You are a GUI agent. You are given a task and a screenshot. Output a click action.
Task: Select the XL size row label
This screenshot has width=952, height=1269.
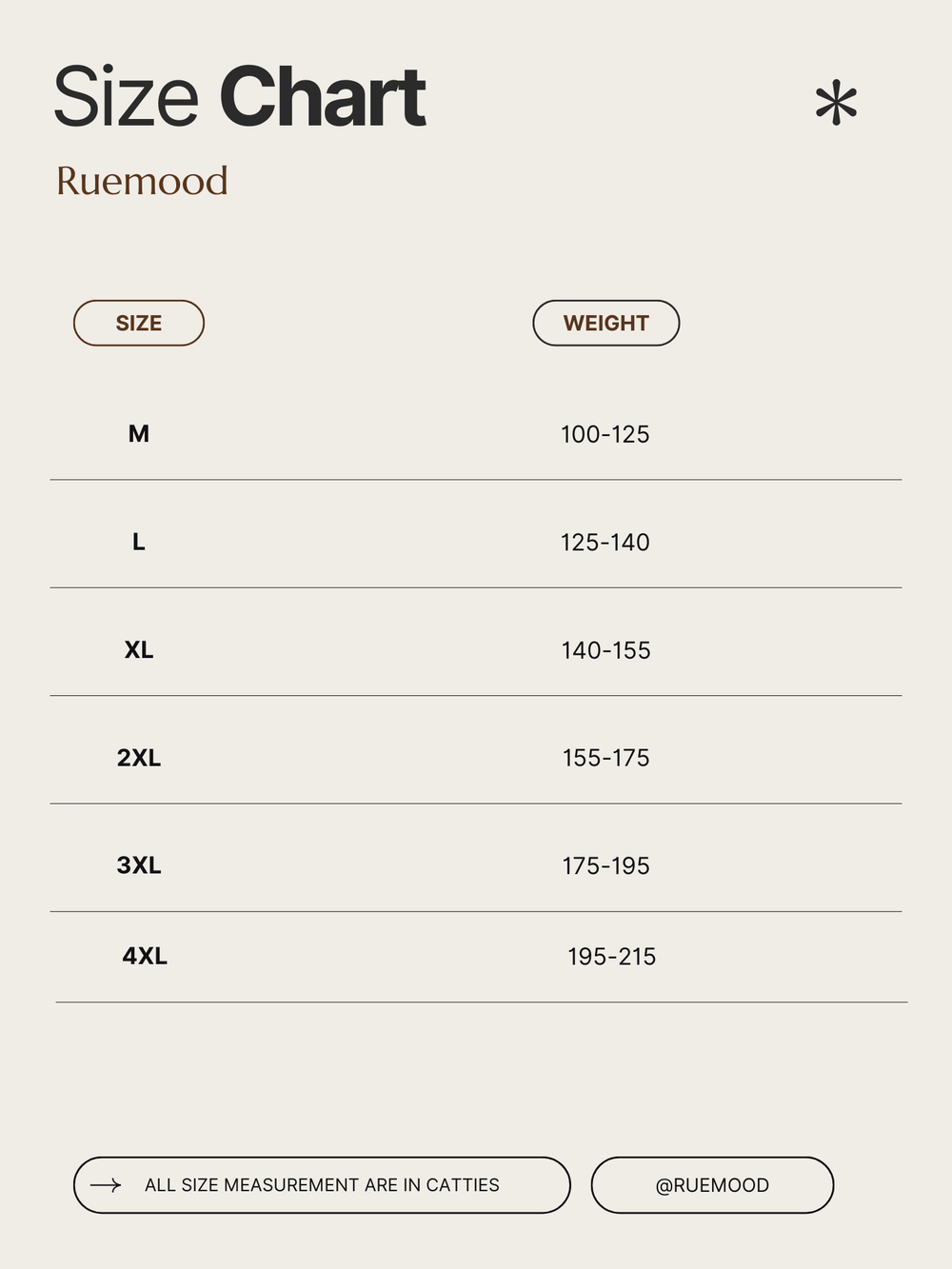[139, 650]
